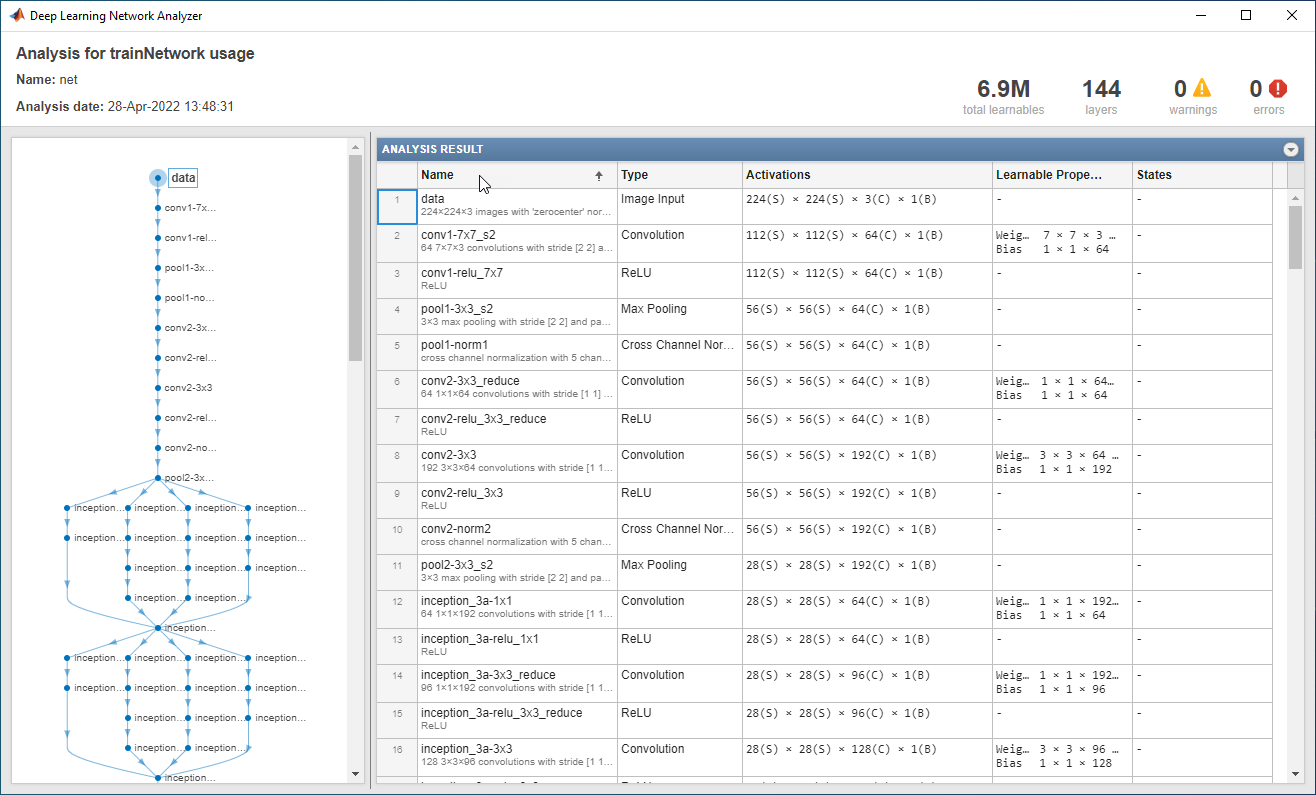Image resolution: width=1316 pixels, height=795 pixels.
Task: Sort table by Type column header
Action: point(679,175)
